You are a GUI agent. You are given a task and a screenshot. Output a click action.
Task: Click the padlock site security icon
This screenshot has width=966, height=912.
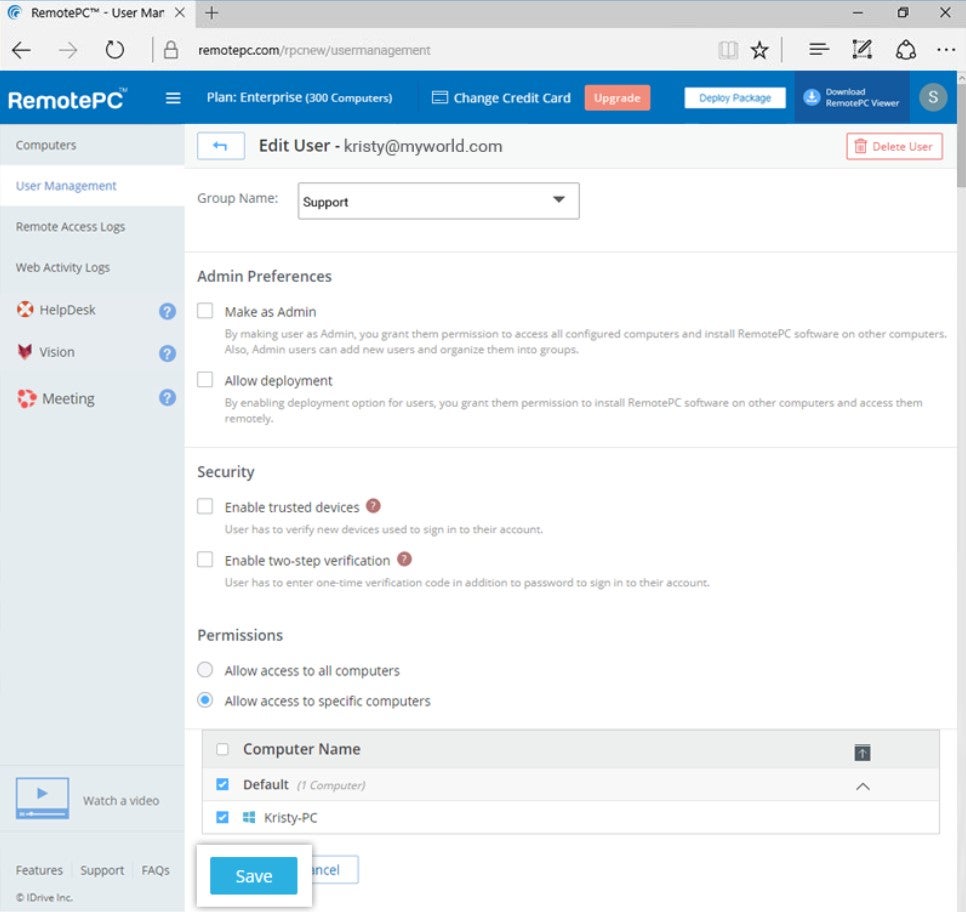click(x=171, y=50)
